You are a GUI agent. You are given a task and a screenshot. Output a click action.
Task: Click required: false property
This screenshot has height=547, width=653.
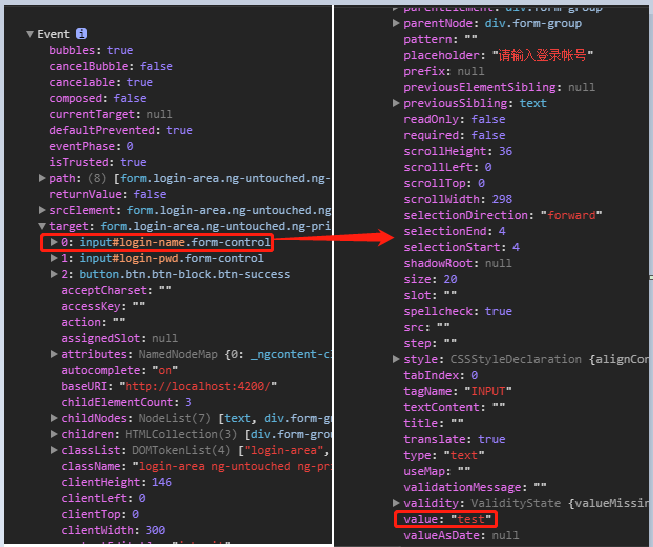point(454,135)
